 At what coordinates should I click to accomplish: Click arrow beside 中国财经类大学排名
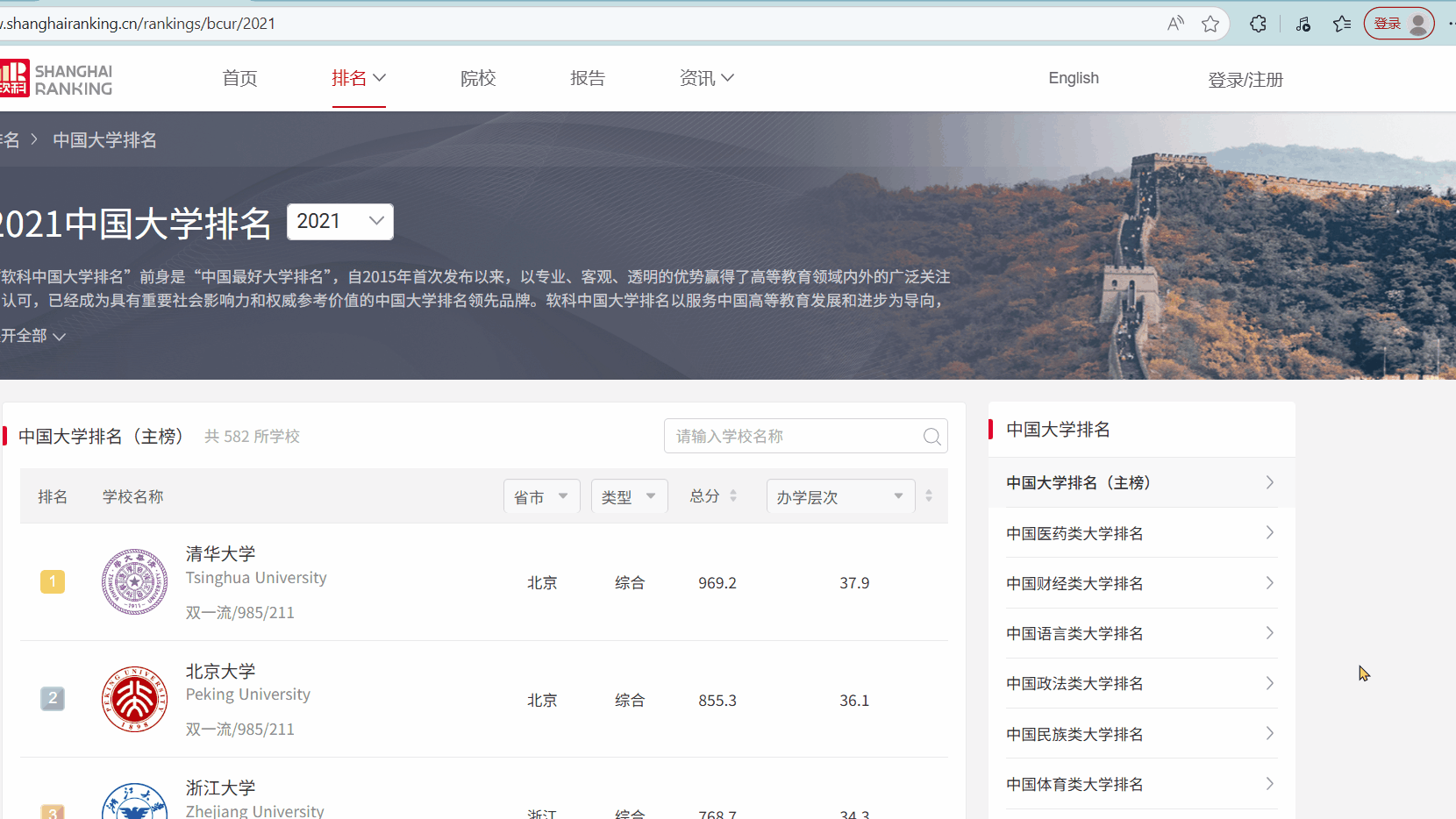pos(1269,583)
